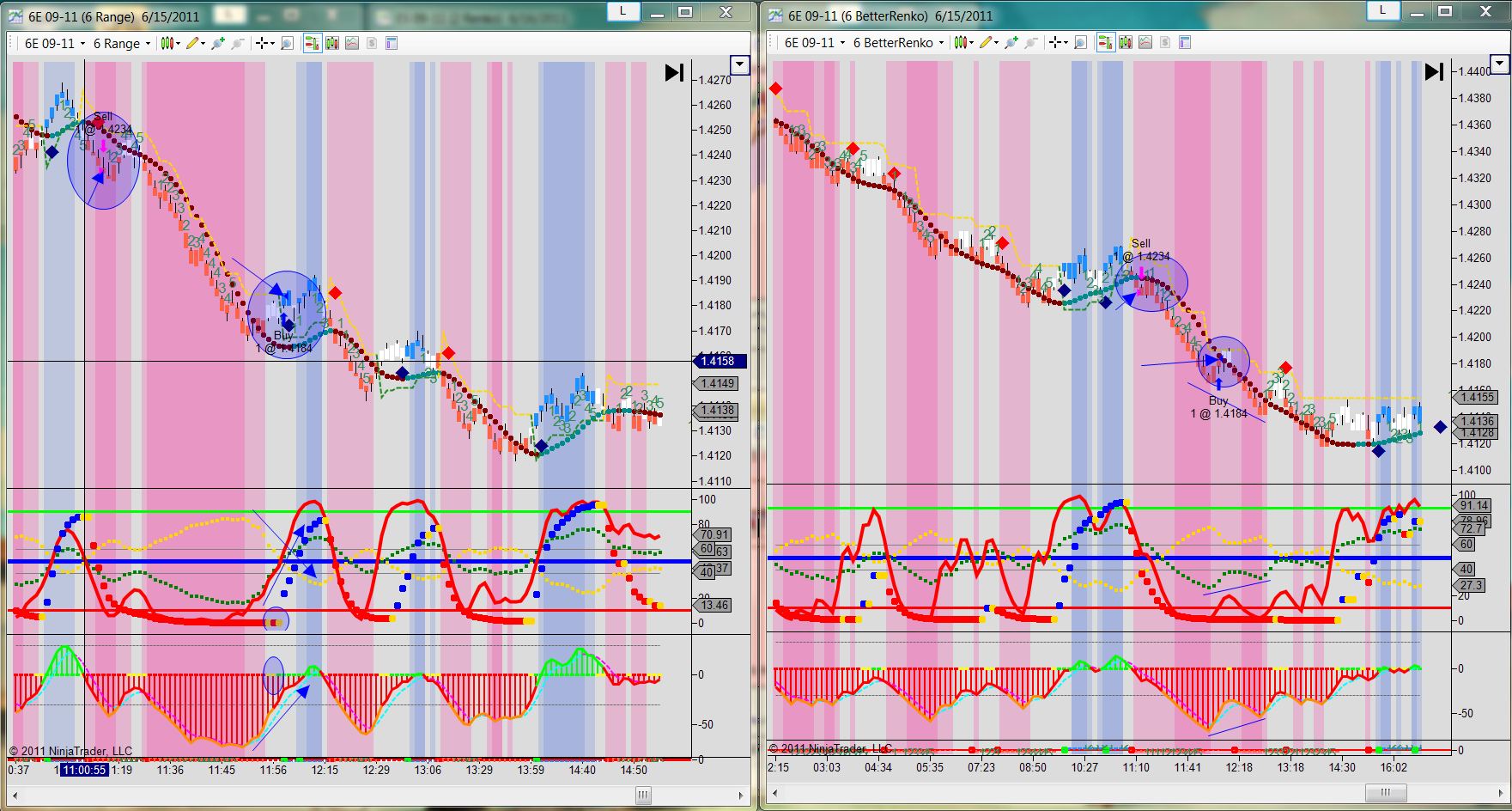Click the 11:00:55 time label on Range axis
This screenshot has width=1512, height=811.
tap(84, 770)
